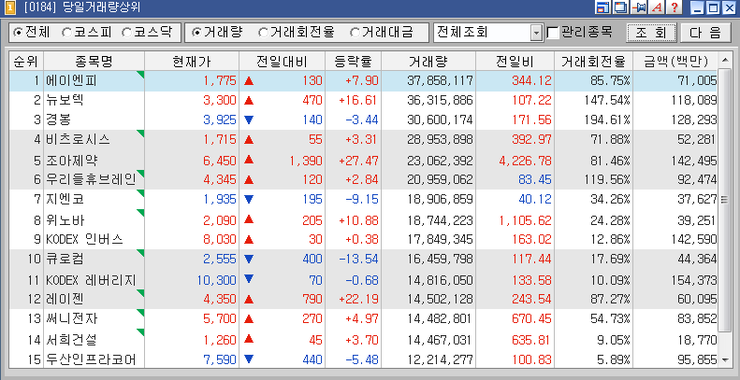
Task: Click the numbered window icon at title bar left
Action: (x=11, y=7)
